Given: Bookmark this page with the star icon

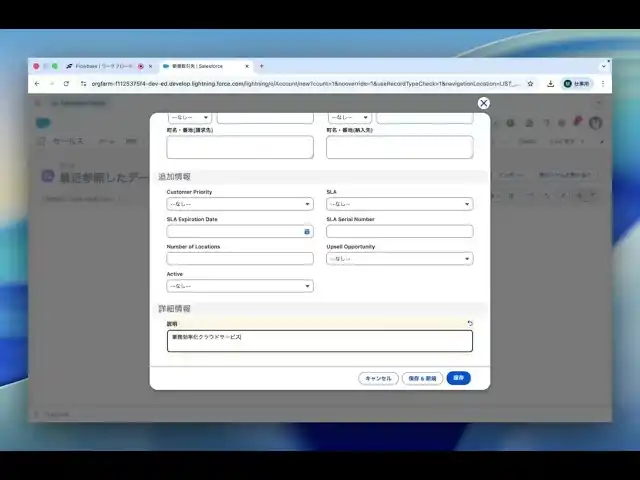Looking at the screenshot, I should coord(530,84).
